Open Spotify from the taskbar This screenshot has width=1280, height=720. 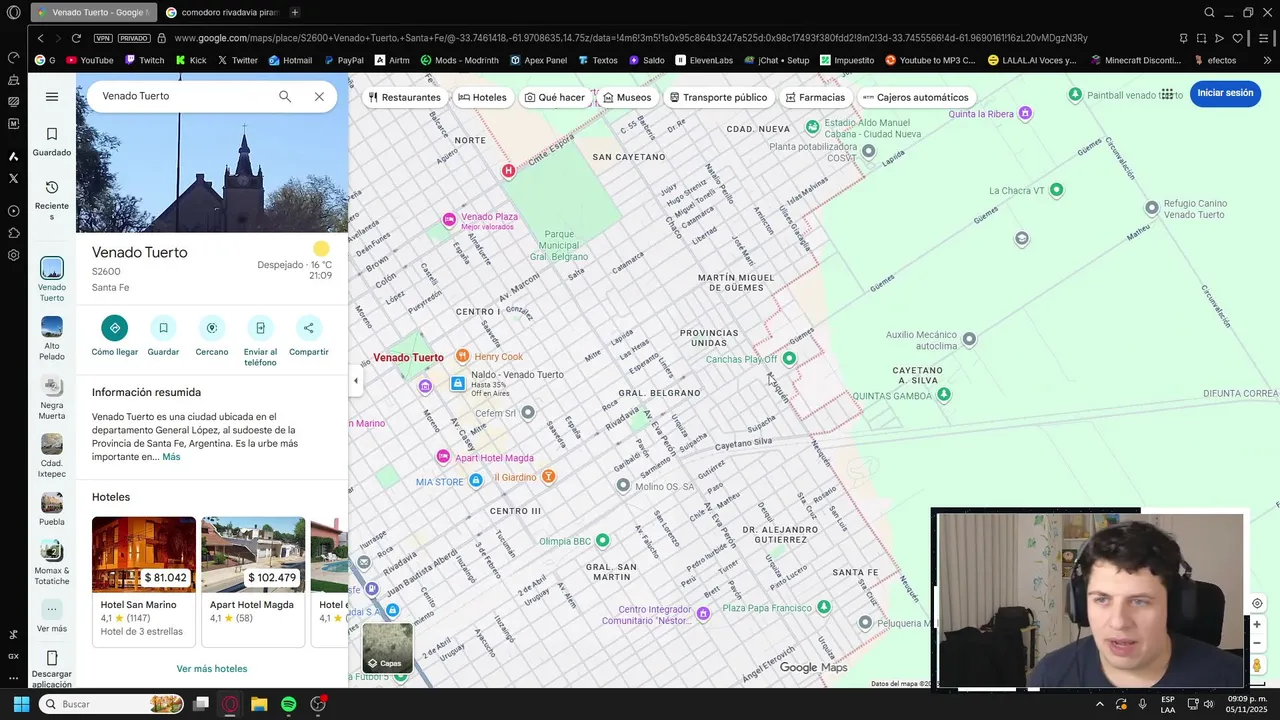pyautogui.click(x=288, y=704)
